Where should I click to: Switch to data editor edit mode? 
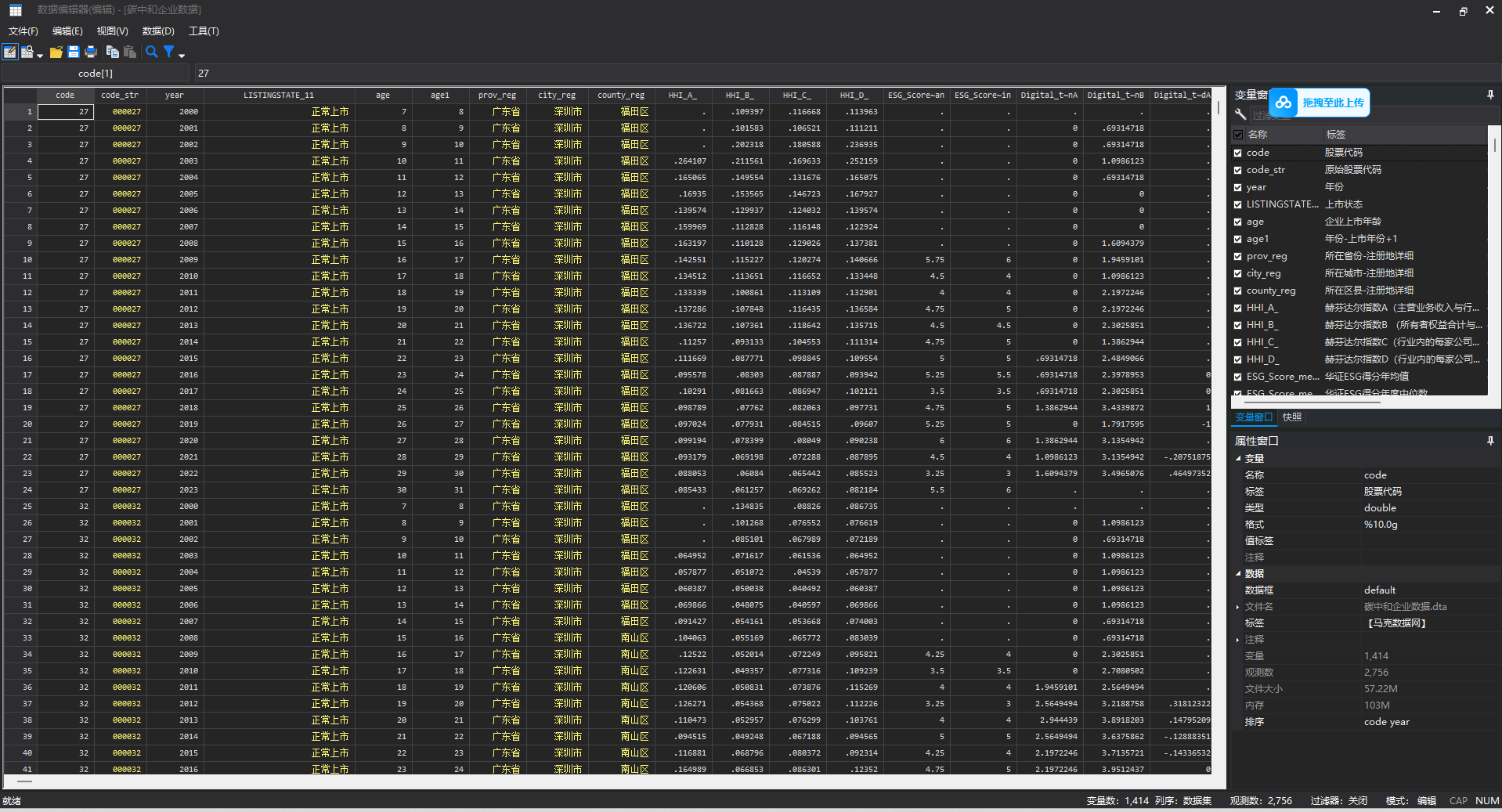pos(10,52)
